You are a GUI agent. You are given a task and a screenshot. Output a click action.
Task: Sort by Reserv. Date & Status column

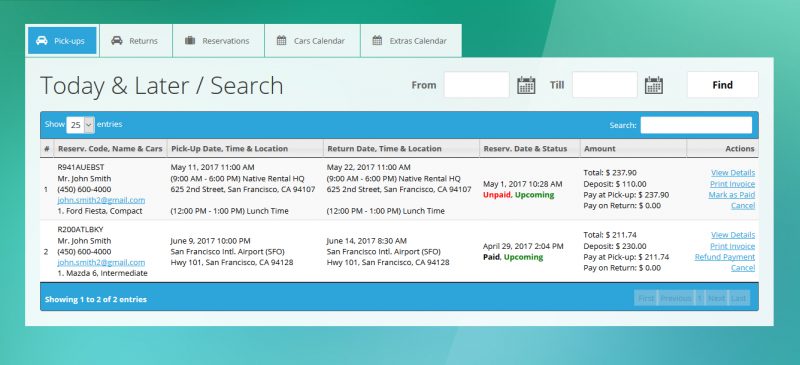530,149
